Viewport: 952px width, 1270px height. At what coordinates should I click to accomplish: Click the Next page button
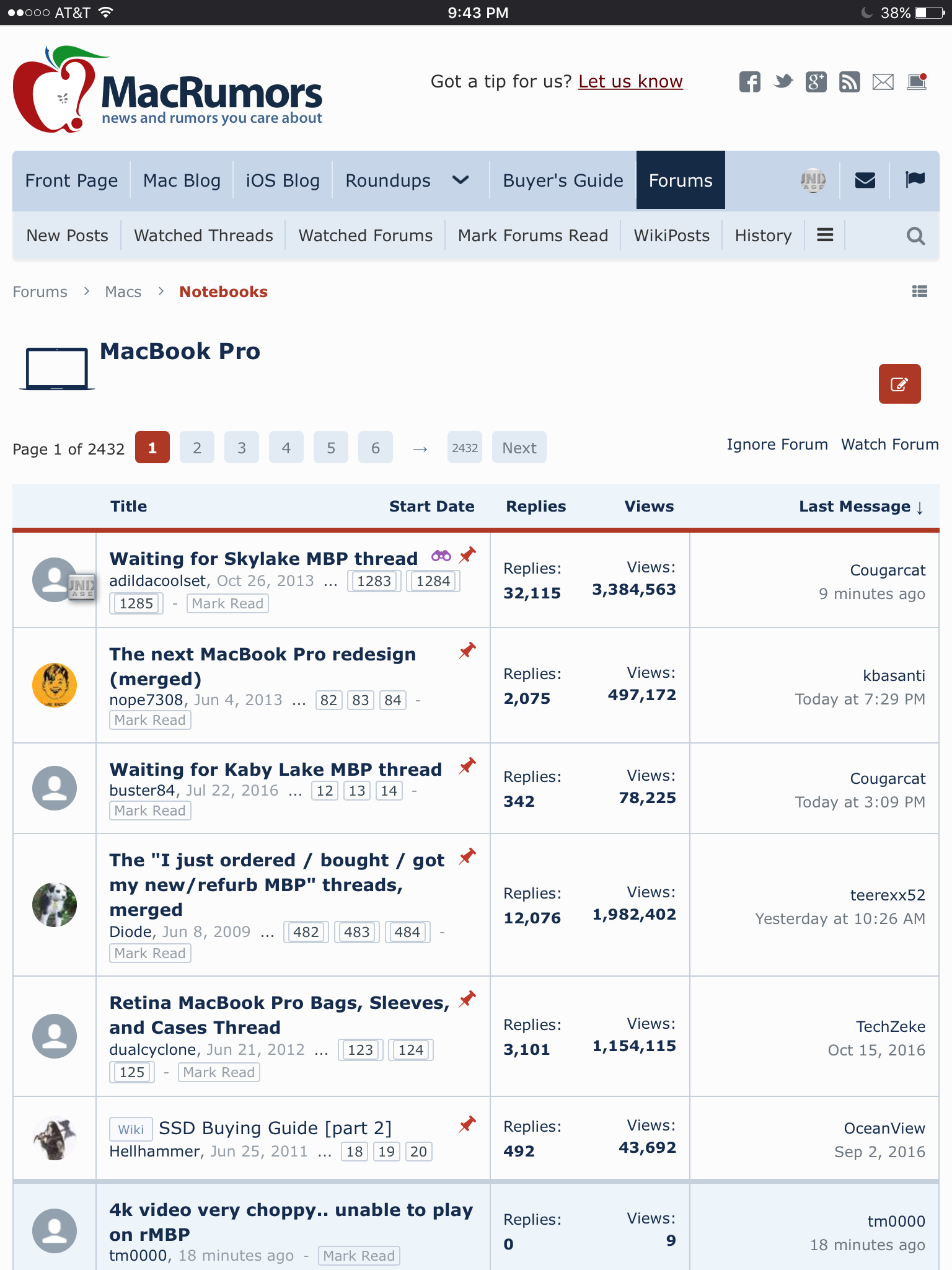click(x=519, y=448)
